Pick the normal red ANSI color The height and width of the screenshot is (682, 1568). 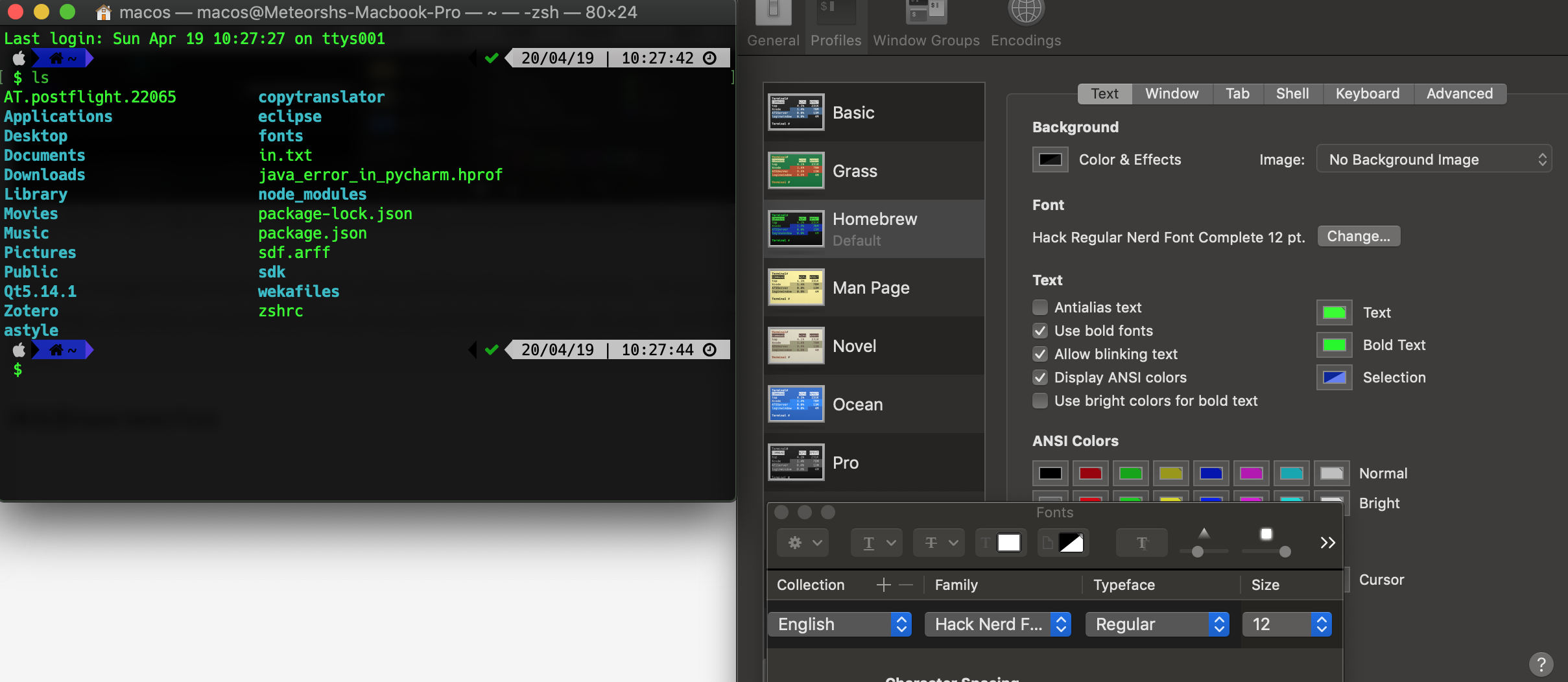1090,473
